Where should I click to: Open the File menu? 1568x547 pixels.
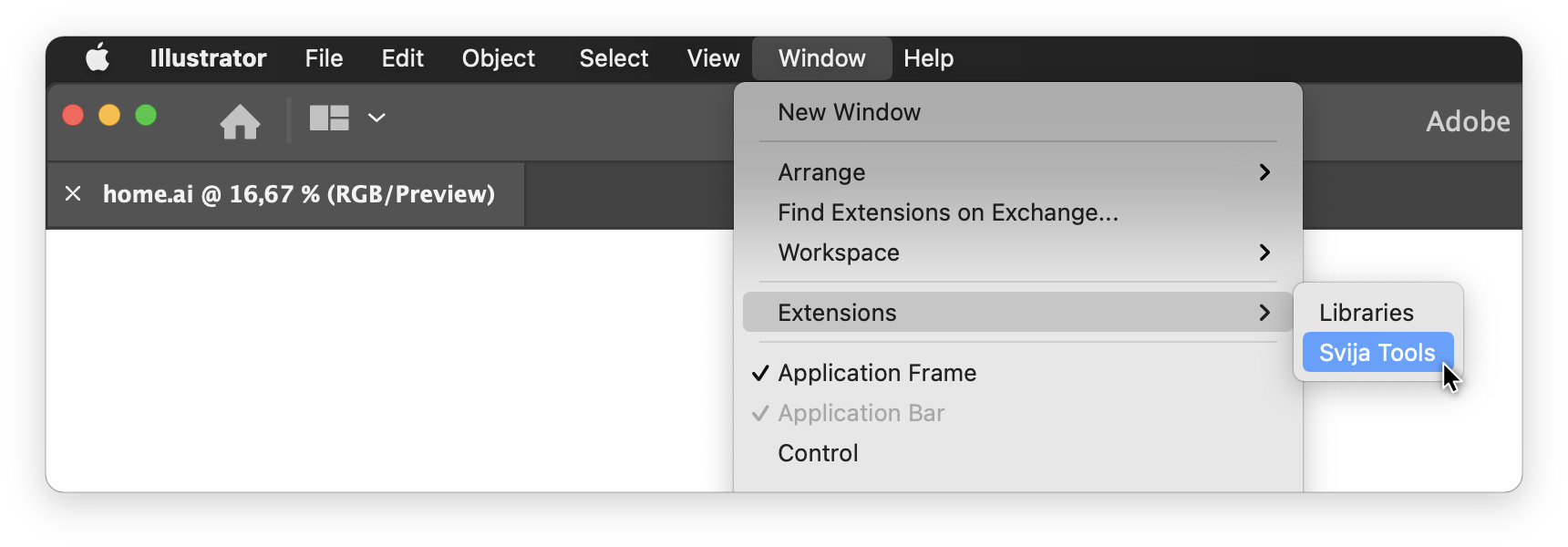324,58
